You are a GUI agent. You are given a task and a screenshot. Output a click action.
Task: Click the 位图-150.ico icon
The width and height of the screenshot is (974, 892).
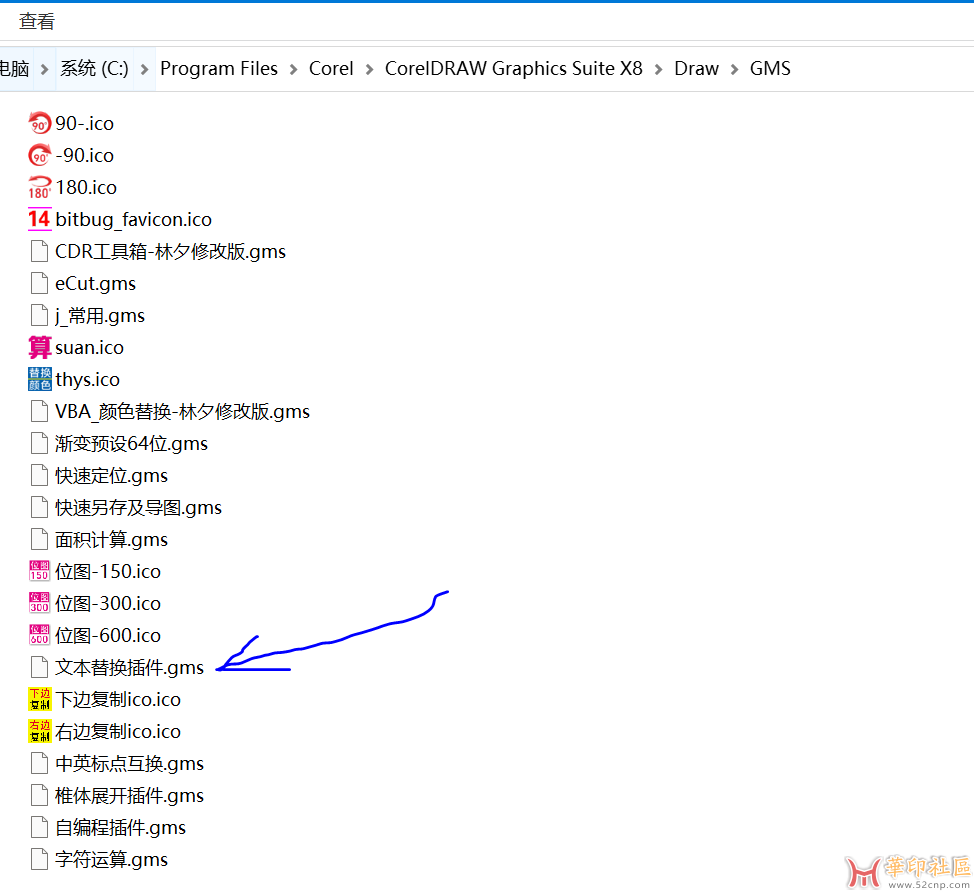click(x=39, y=571)
